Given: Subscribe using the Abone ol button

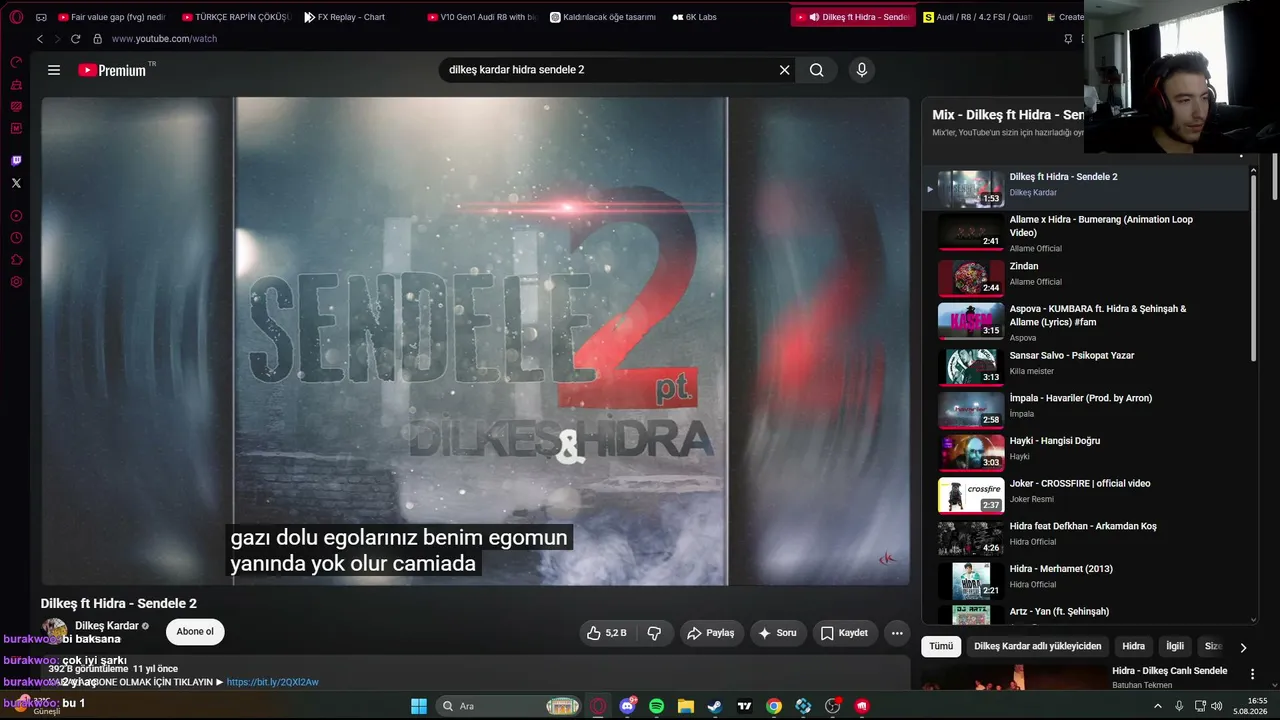Looking at the screenshot, I should coord(195,632).
